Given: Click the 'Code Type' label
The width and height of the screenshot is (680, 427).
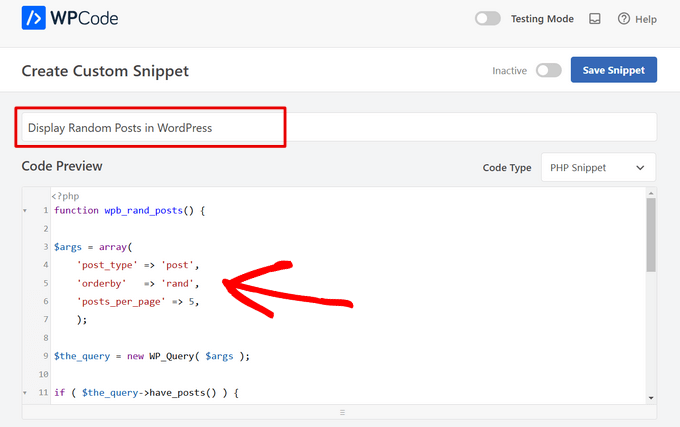Looking at the screenshot, I should pyautogui.click(x=507, y=168).
